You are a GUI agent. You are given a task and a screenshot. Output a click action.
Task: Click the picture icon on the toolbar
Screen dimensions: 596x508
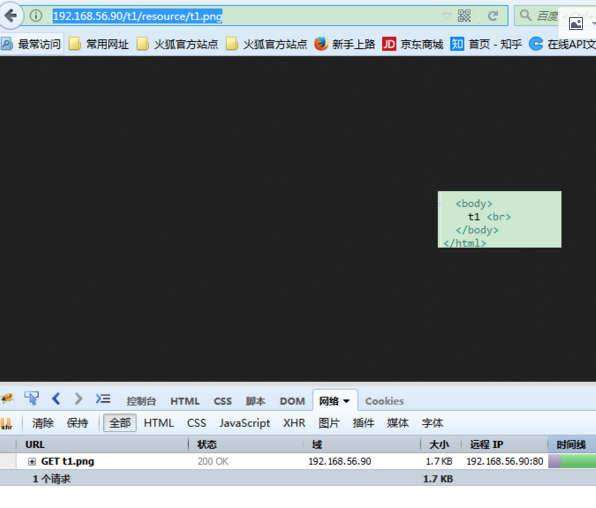576,24
